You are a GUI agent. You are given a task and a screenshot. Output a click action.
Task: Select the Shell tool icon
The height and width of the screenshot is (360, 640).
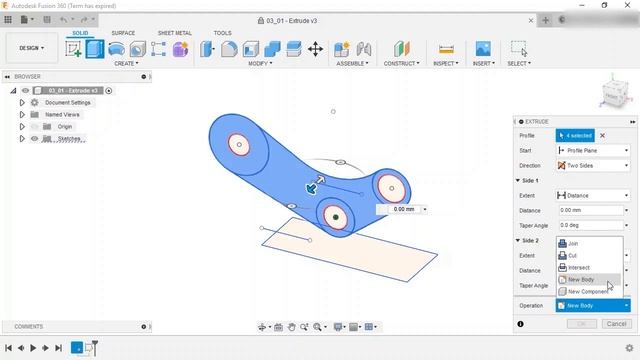[x=251, y=49]
